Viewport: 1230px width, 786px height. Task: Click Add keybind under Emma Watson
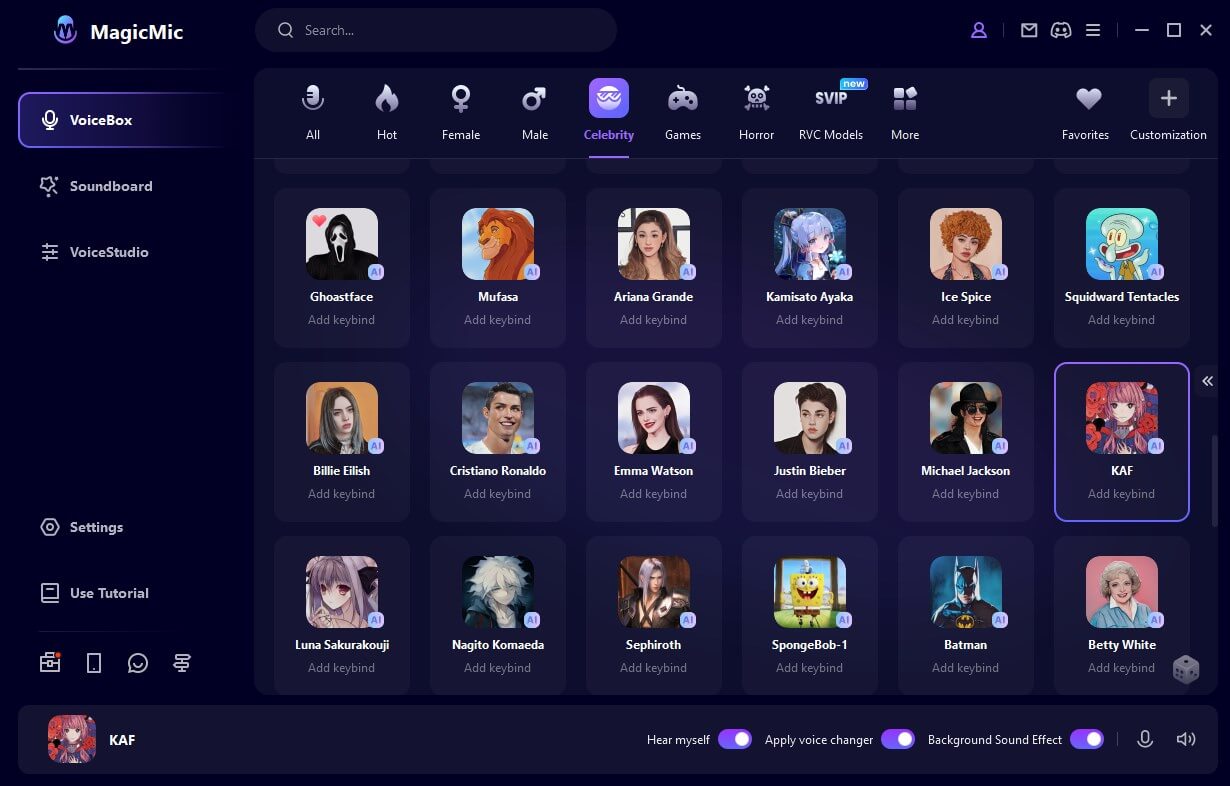click(x=653, y=494)
